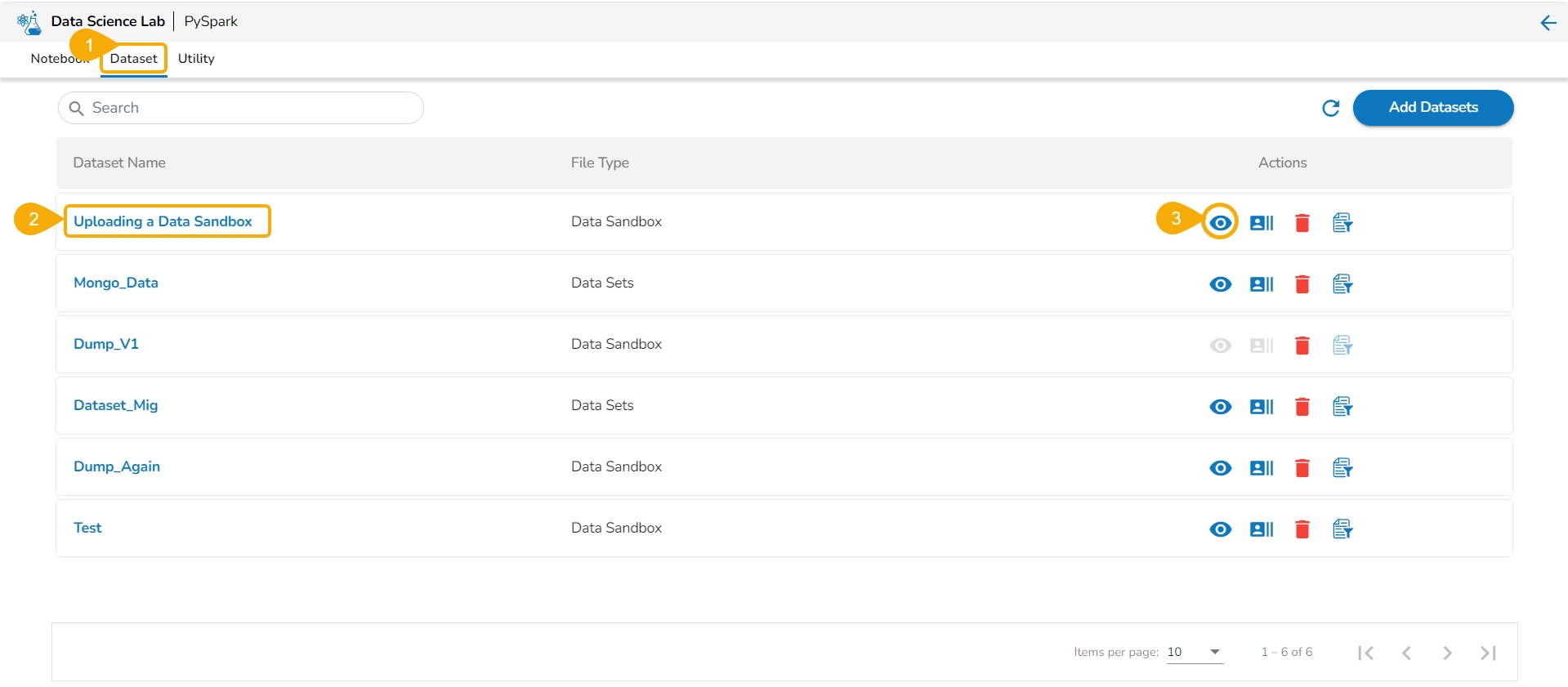Click eye preview icon for Dump_Again
Viewport: 1568px width, 687px height.
pyautogui.click(x=1220, y=468)
